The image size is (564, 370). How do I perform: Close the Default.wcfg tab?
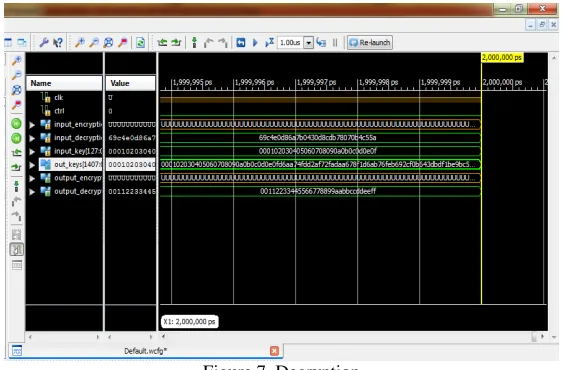pos(274,351)
